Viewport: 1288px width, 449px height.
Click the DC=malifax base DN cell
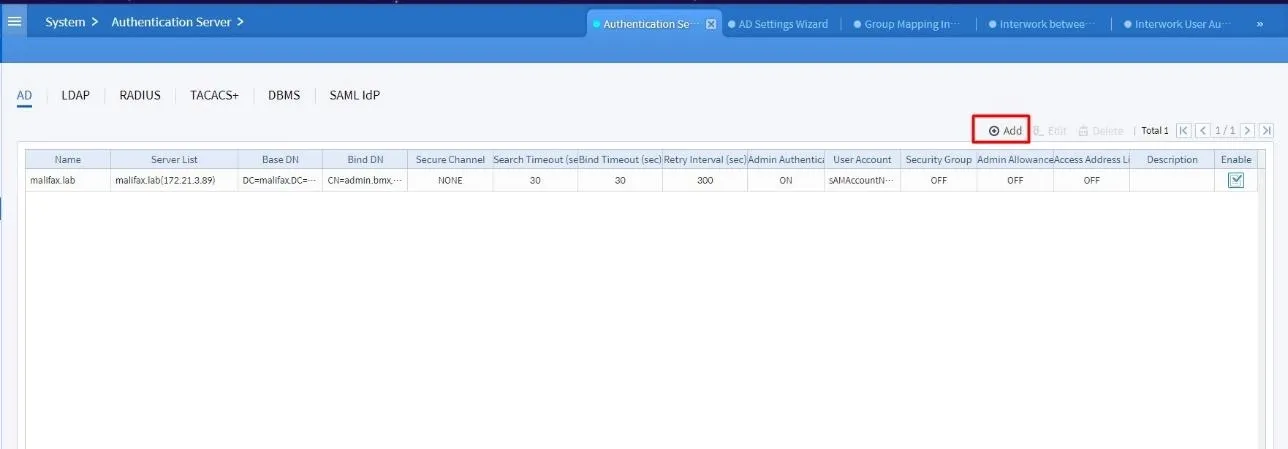pos(280,180)
